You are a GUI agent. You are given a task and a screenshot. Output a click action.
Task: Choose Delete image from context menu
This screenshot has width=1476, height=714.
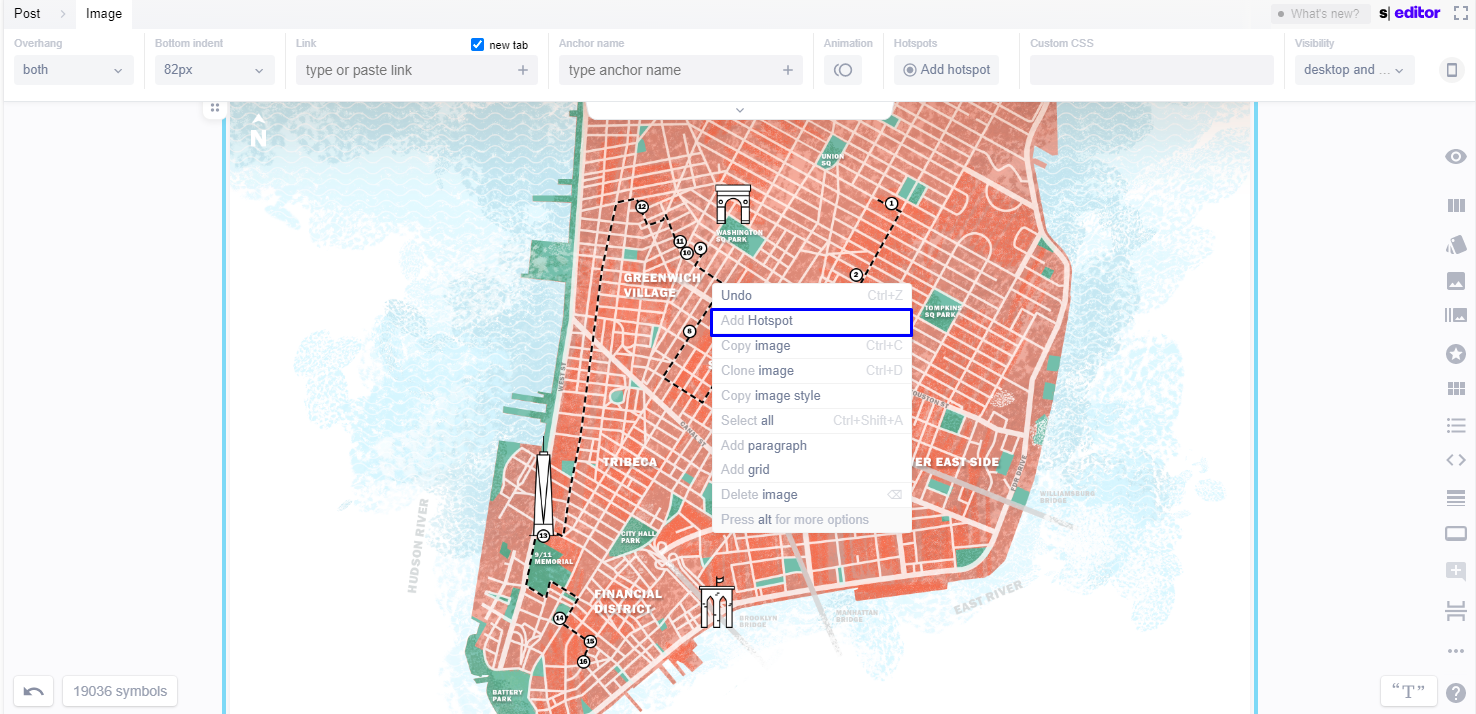[812, 495]
